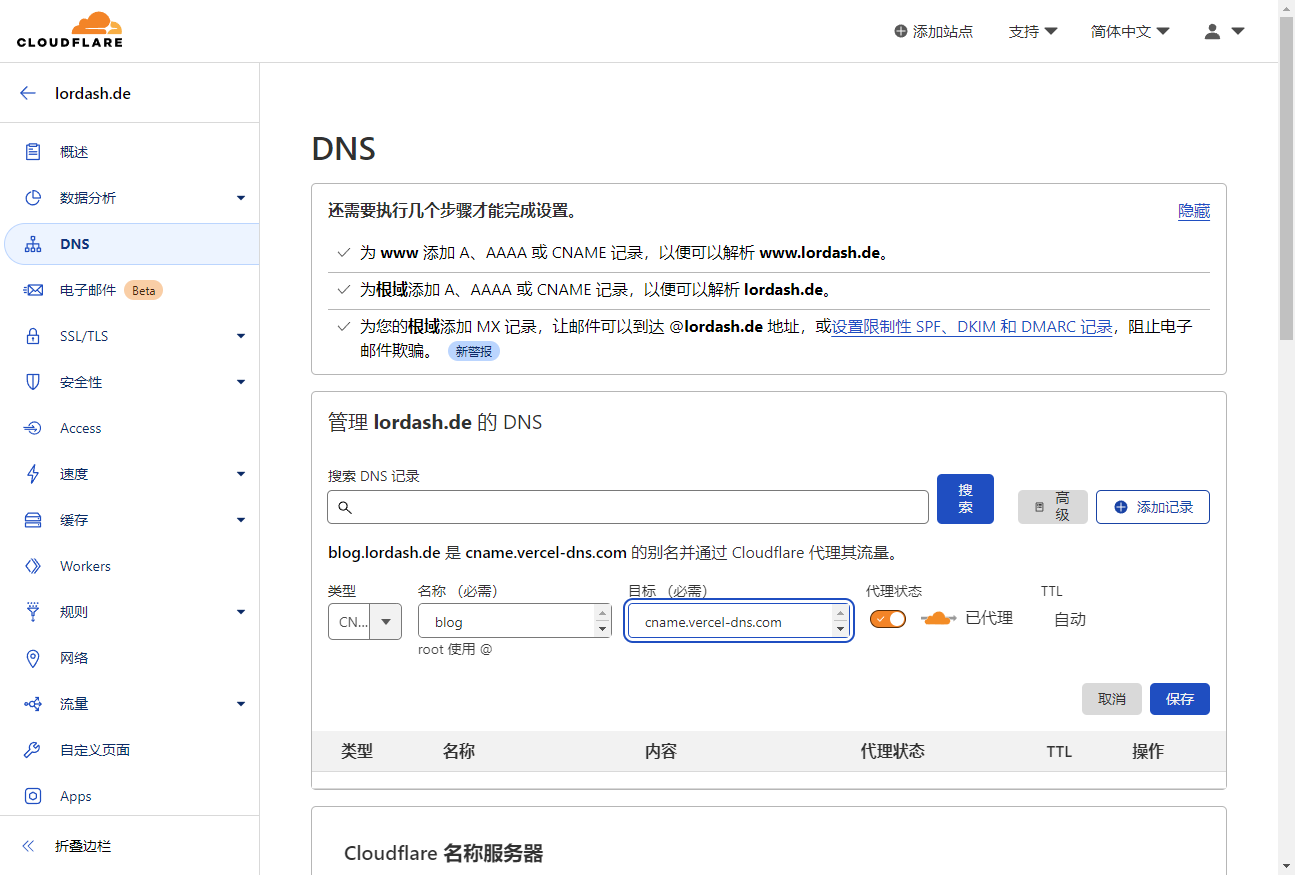1295x875 pixels.
Task: Click the 名称 field up-down stepper
Action: pos(602,621)
